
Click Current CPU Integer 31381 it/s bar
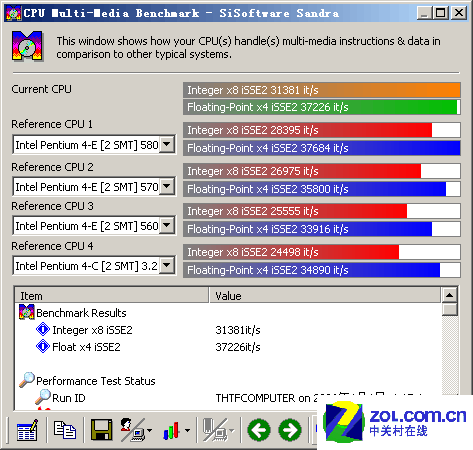322,90
